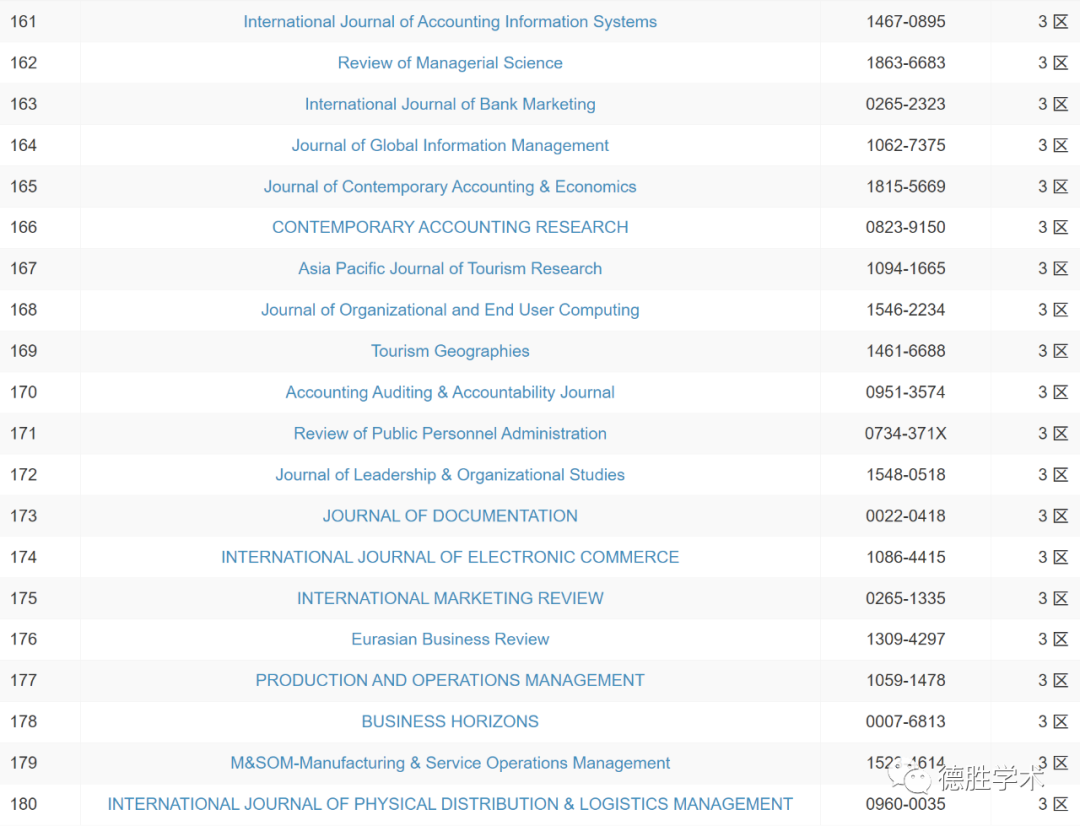Open Asia Pacific Journal of Tourism Research

(x=450, y=269)
